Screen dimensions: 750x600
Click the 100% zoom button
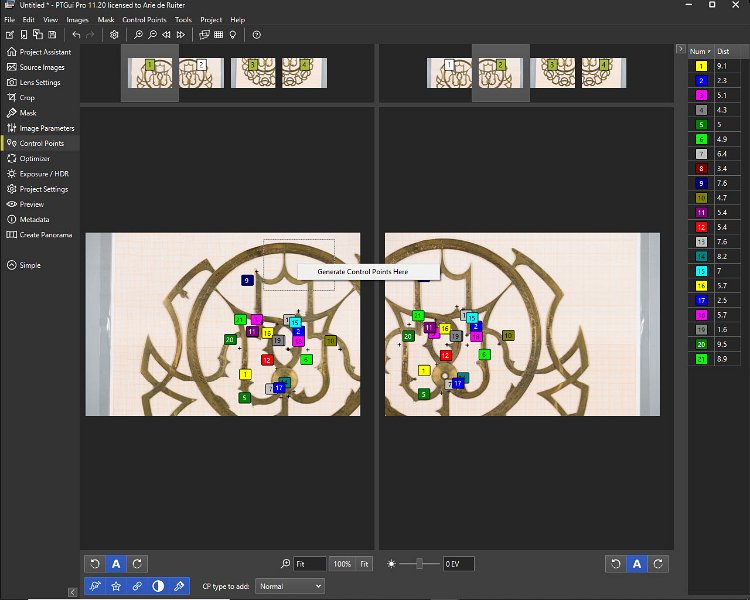pyautogui.click(x=342, y=564)
